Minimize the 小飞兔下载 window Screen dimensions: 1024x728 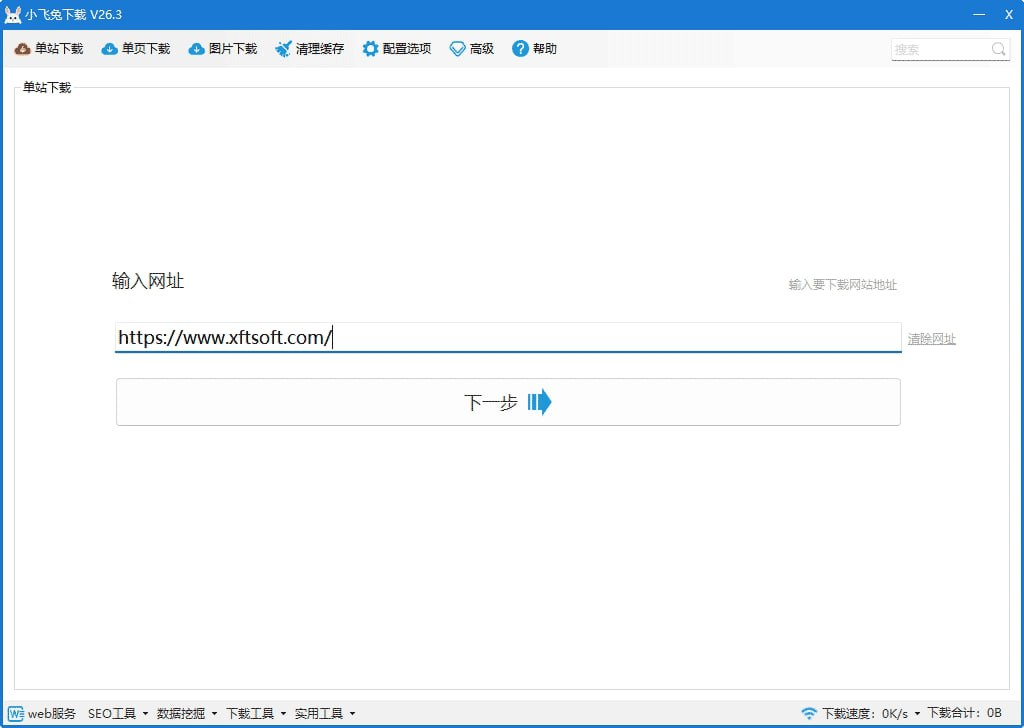[x=976, y=15]
